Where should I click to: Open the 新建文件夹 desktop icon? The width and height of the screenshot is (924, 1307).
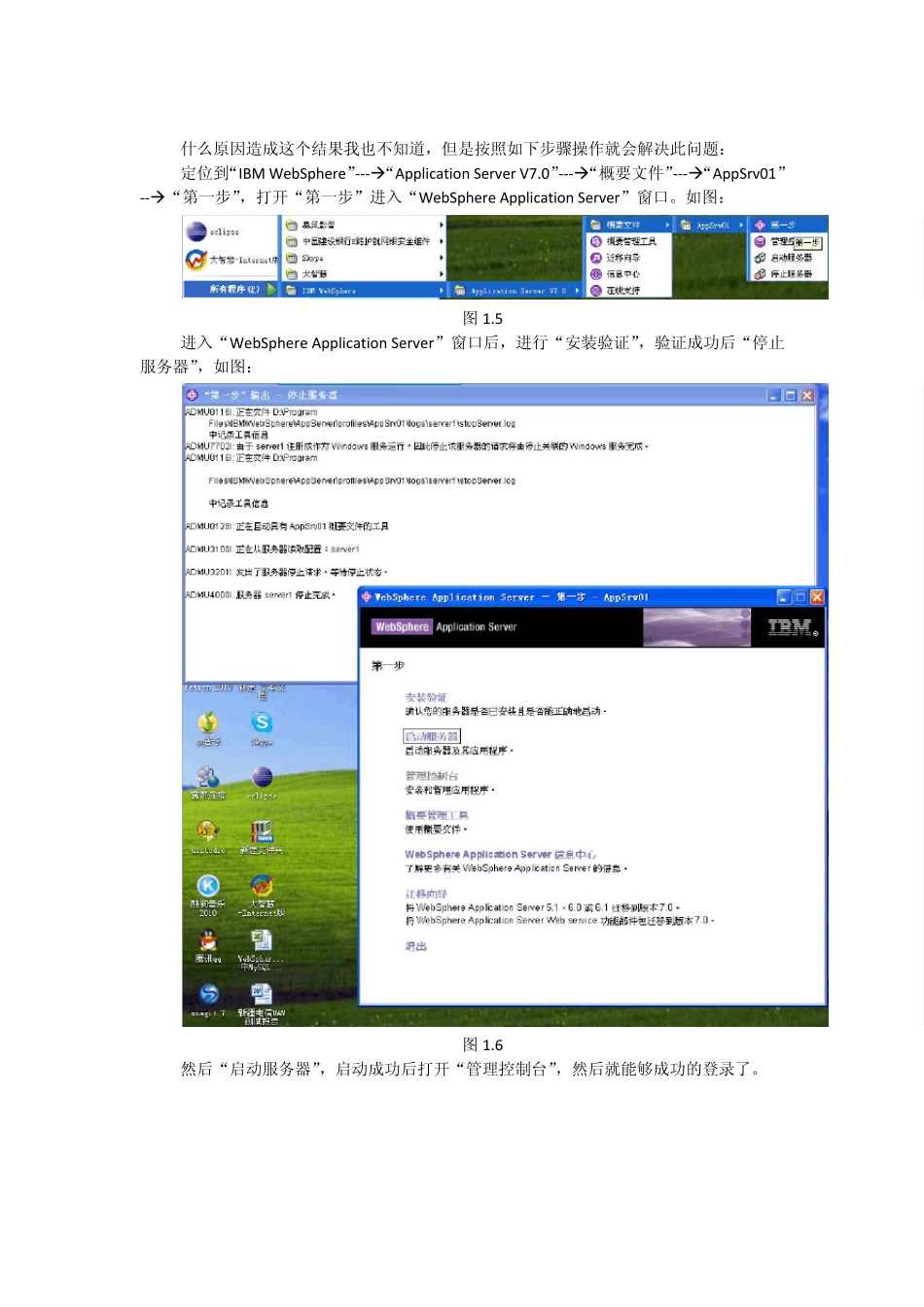(x=262, y=836)
